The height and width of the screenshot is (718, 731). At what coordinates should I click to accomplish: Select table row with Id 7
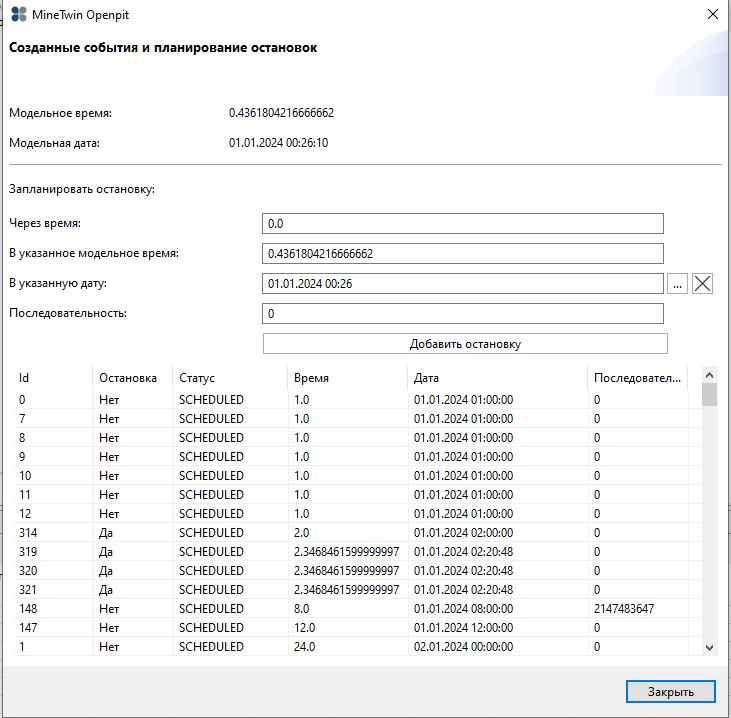357,419
